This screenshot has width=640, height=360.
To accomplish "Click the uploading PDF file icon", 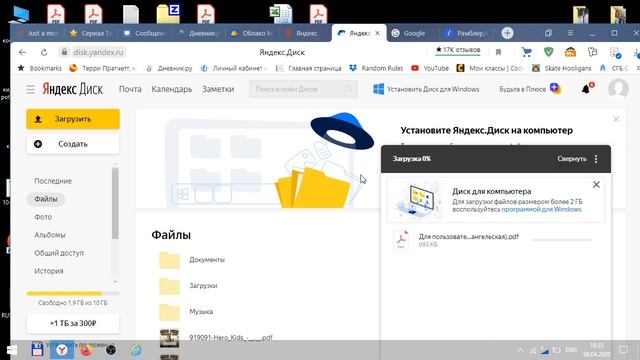I will pos(401,239).
